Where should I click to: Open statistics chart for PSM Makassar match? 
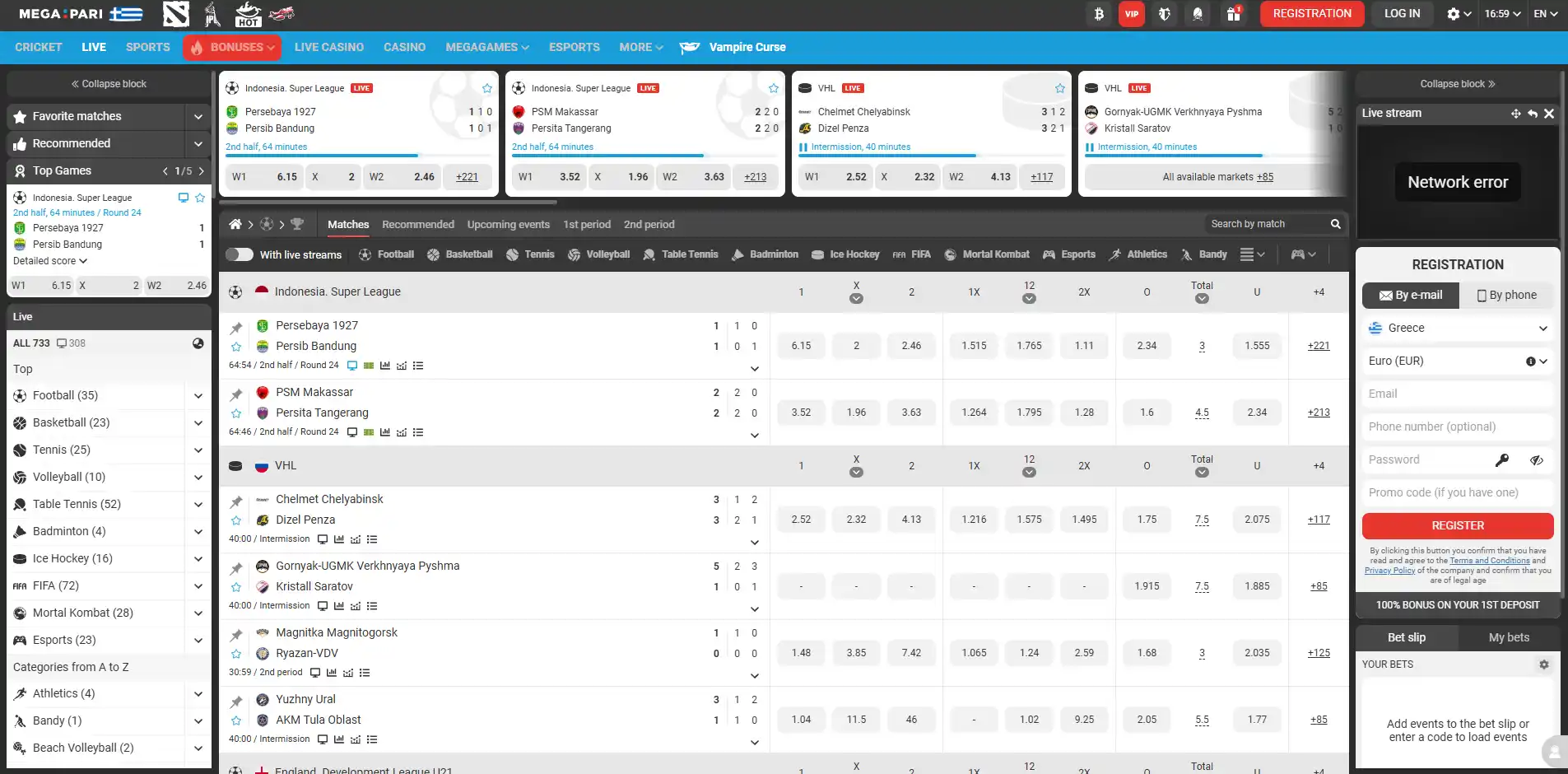coord(384,432)
